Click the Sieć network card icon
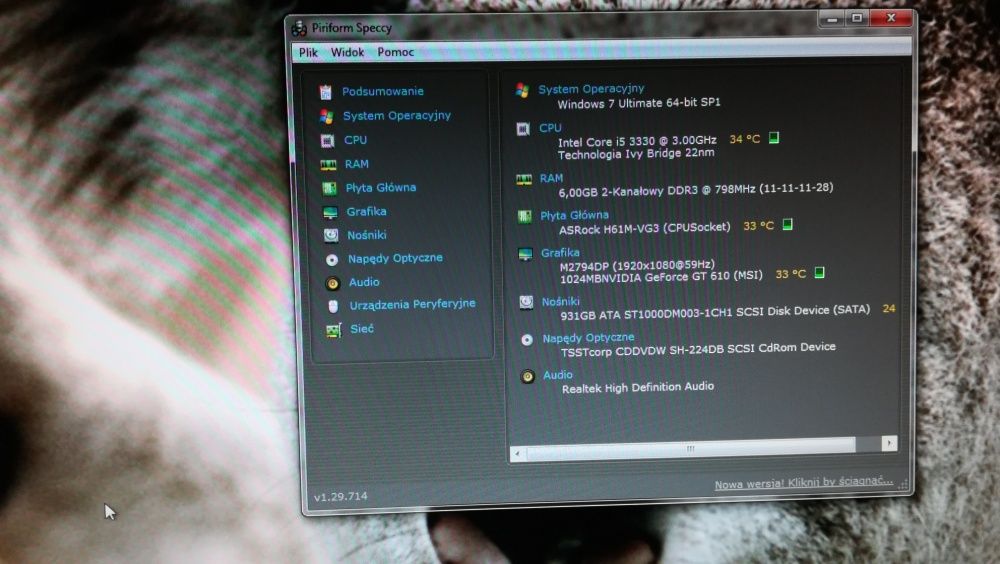The width and height of the screenshot is (1000, 564). [334, 330]
